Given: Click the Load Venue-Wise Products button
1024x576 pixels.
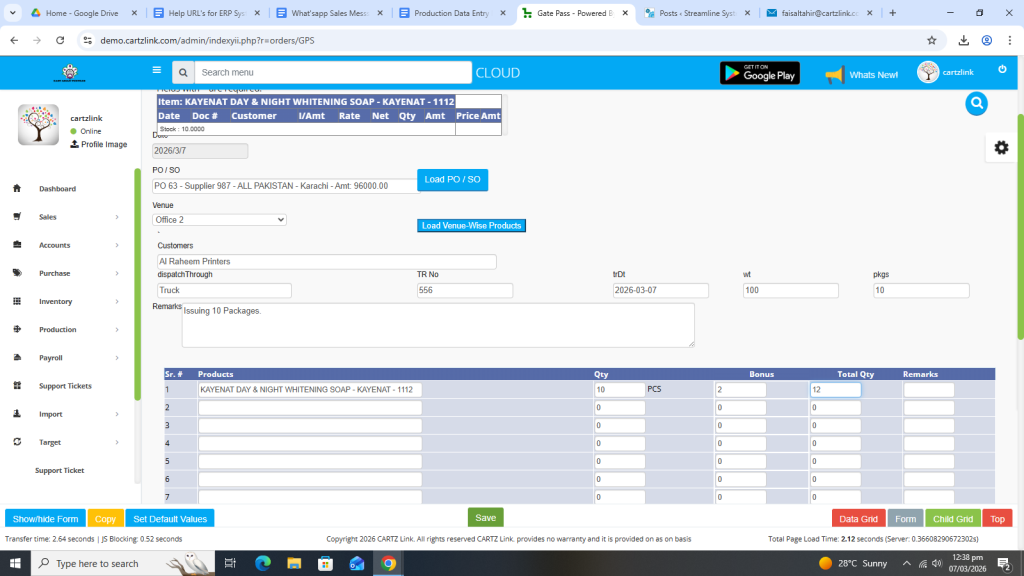Looking at the screenshot, I should coord(471,226).
